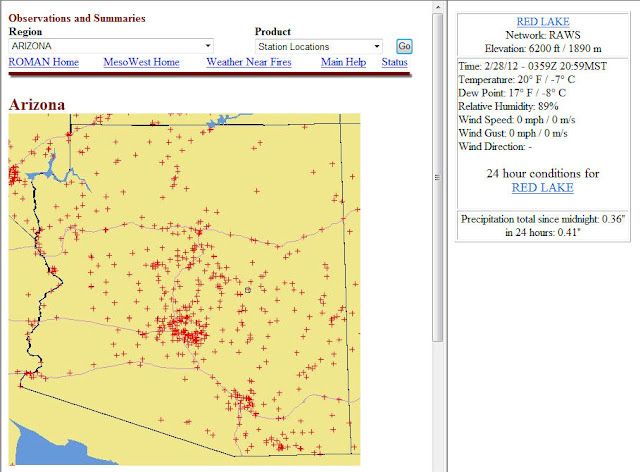The width and height of the screenshot is (640, 472).
Task: Select the Wind Direction value text
Action: (x=495, y=147)
